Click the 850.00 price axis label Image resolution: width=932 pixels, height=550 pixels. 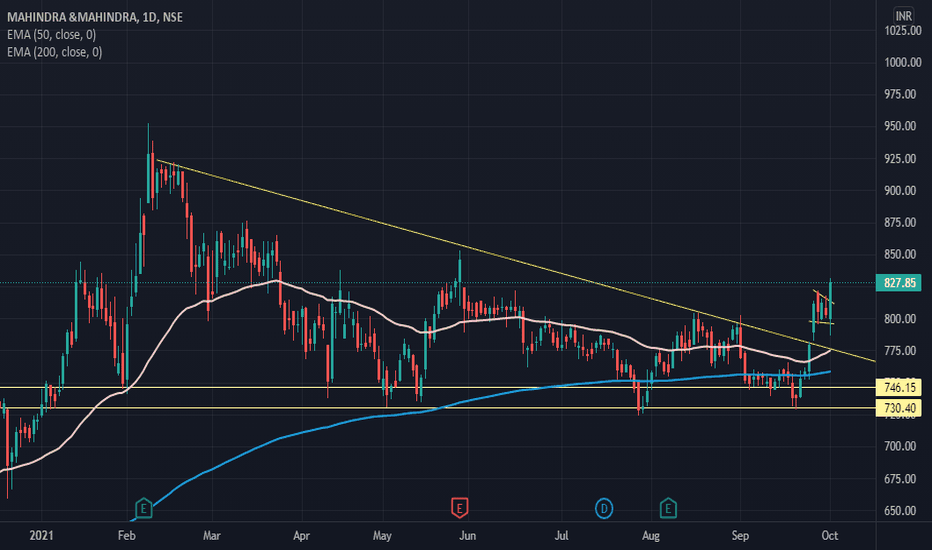902,254
